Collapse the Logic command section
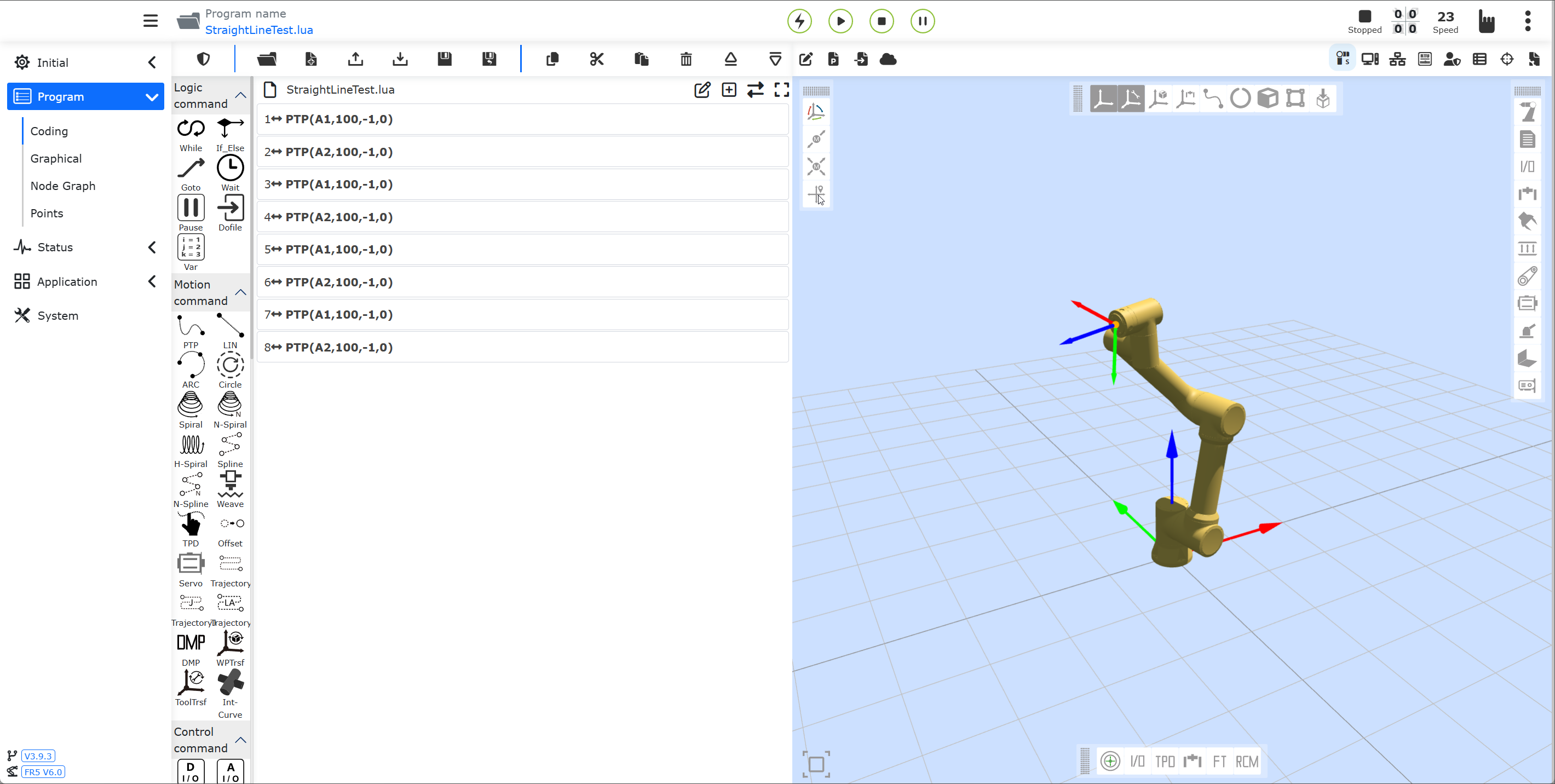The height and width of the screenshot is (784, 1555). point(240,95)
